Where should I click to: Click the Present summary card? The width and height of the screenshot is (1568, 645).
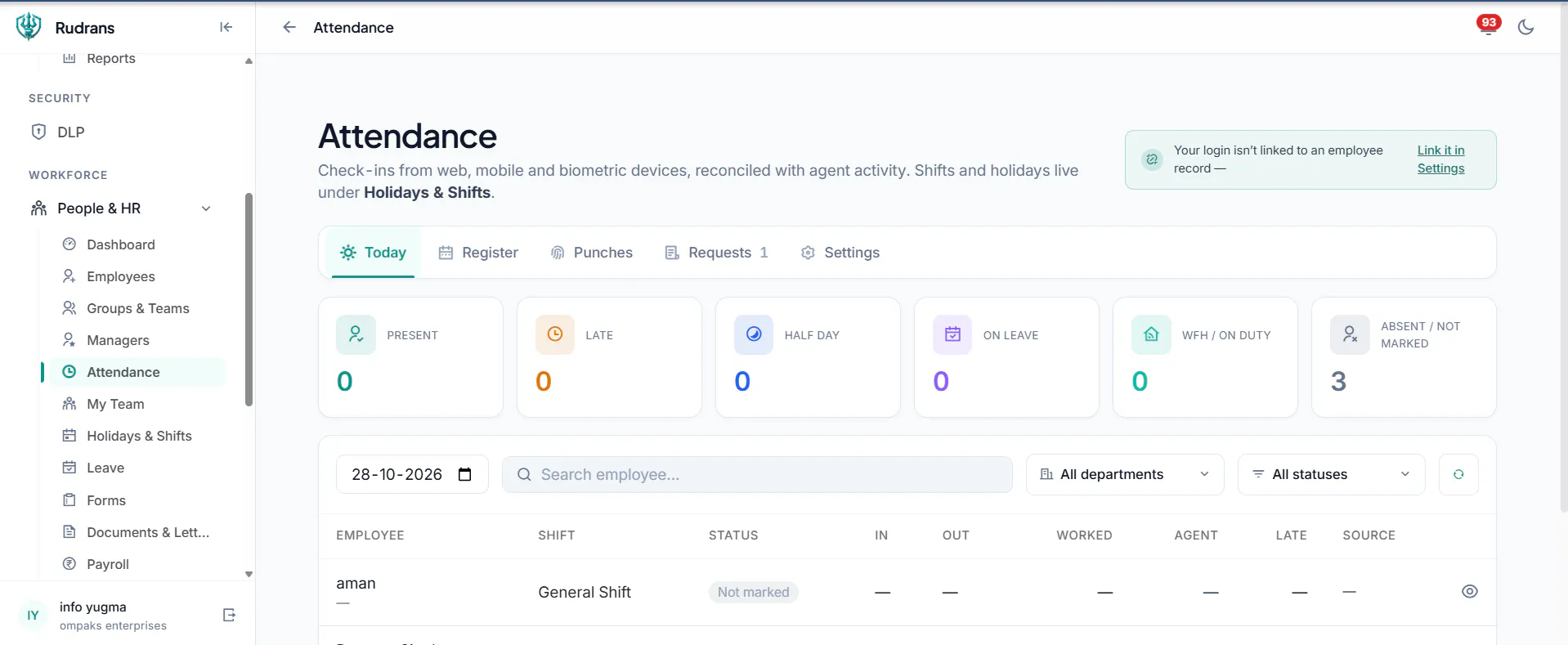coord(410,357)
